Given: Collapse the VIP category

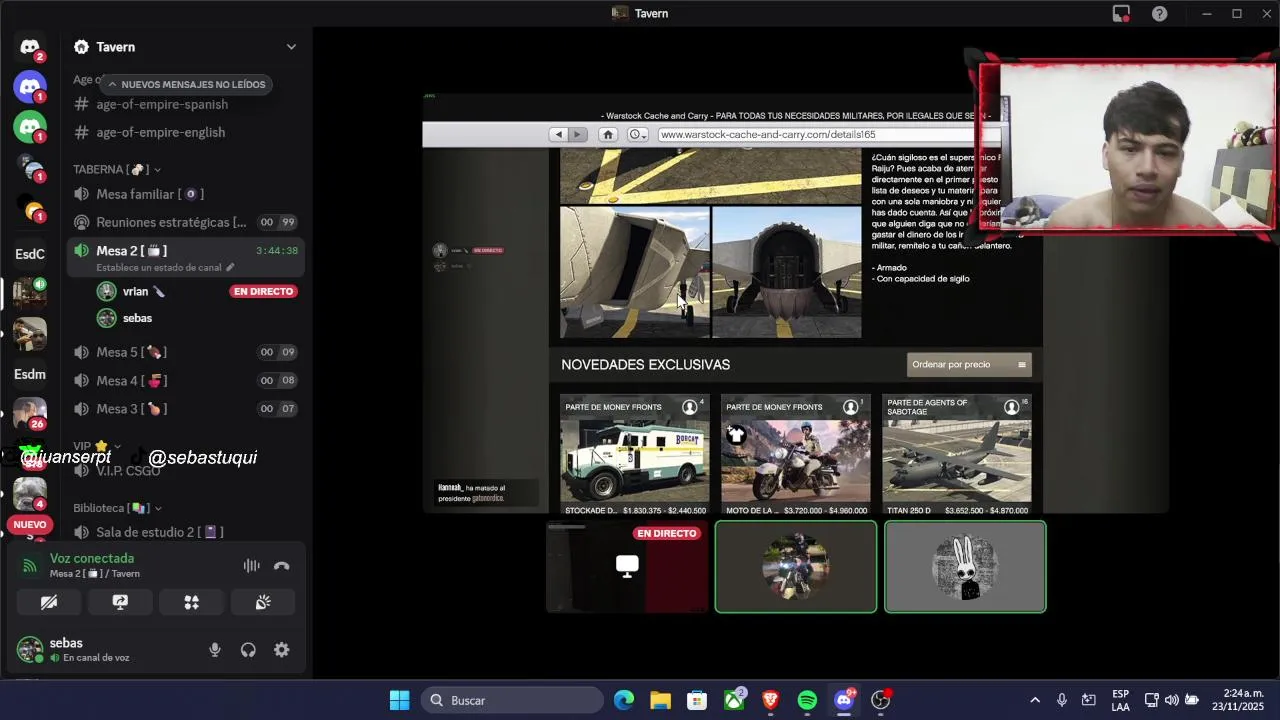Looking at the screenshot, I should (97, 446).
